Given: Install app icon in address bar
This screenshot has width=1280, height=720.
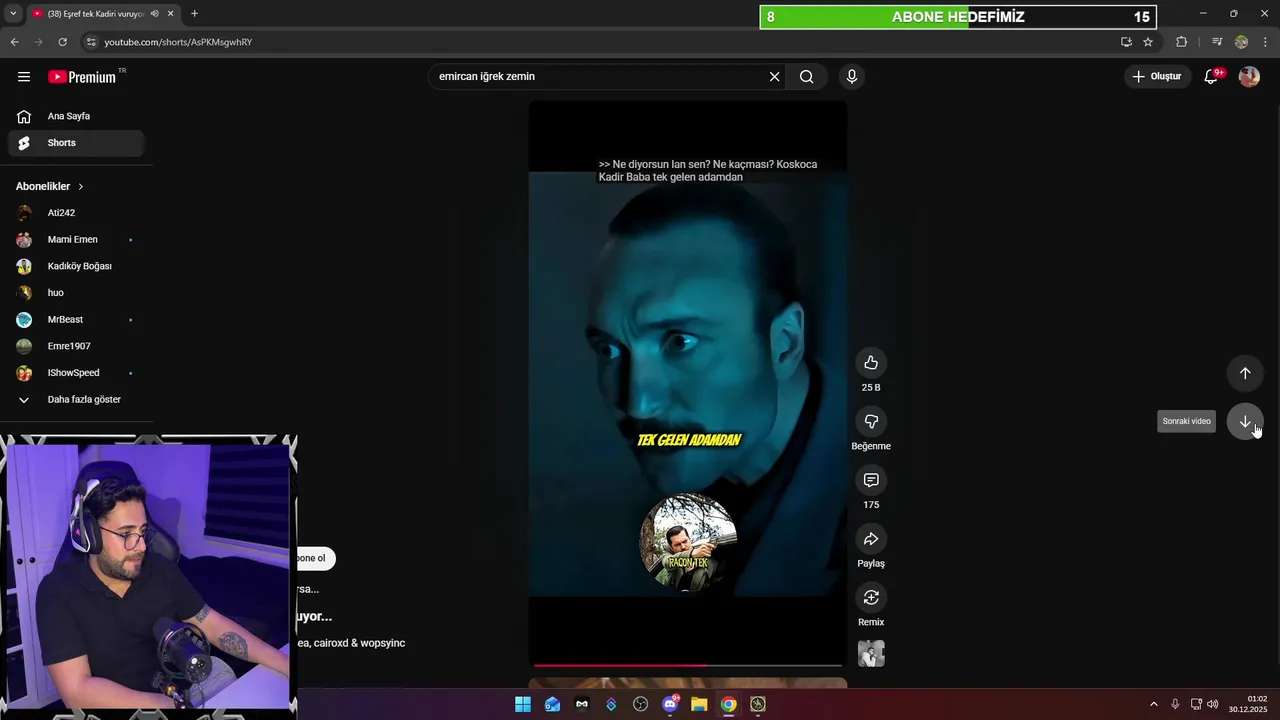Looking at the screenshot, I should tap(1126, 42).
